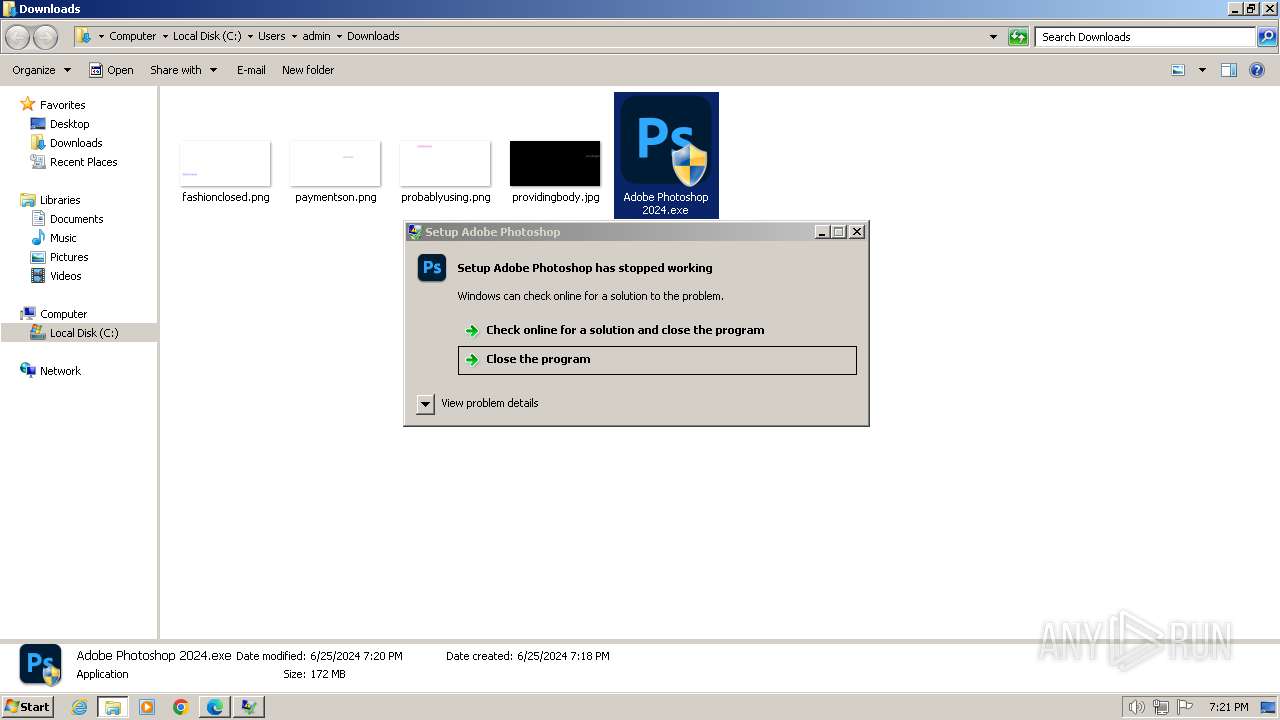
Task: Click the Search Downloads field
Action: (1145, 37)
